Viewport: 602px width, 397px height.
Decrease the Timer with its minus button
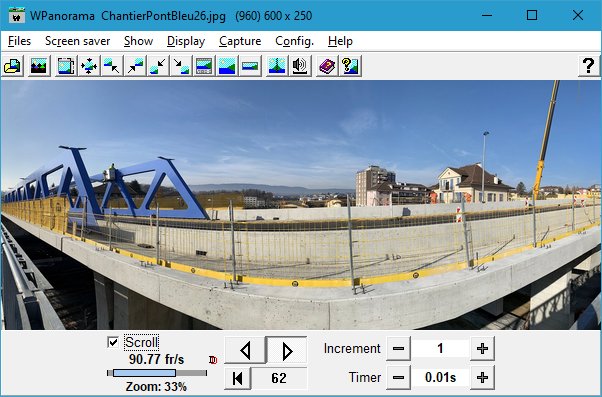click(399, 377)
